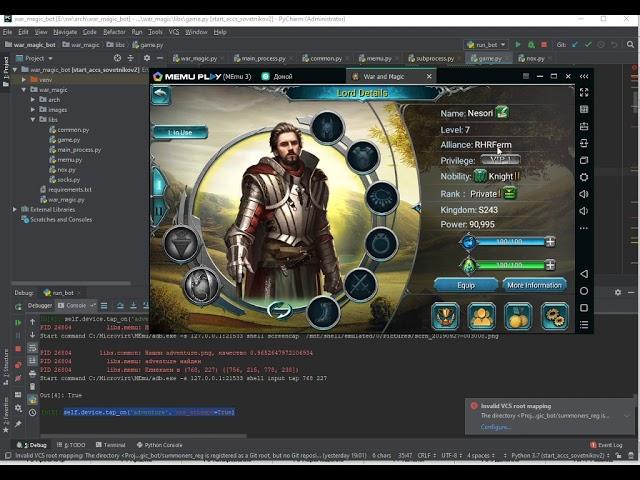Open the run_bot configuration dropdown
Viewport: 640px width, 480px height.
pyautogui.click(x=486, y=44)
